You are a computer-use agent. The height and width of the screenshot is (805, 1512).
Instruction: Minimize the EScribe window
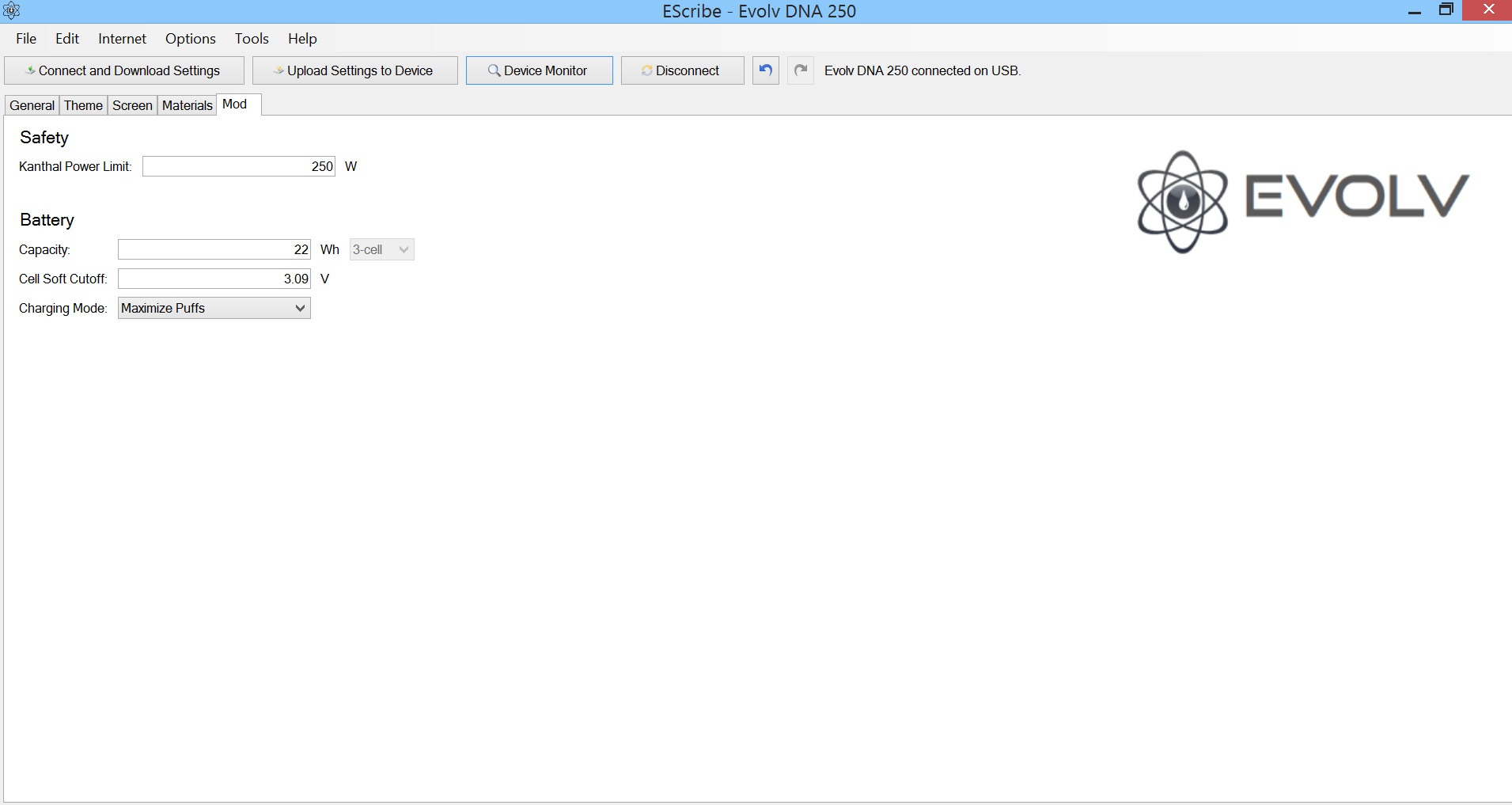(1415, 11)
